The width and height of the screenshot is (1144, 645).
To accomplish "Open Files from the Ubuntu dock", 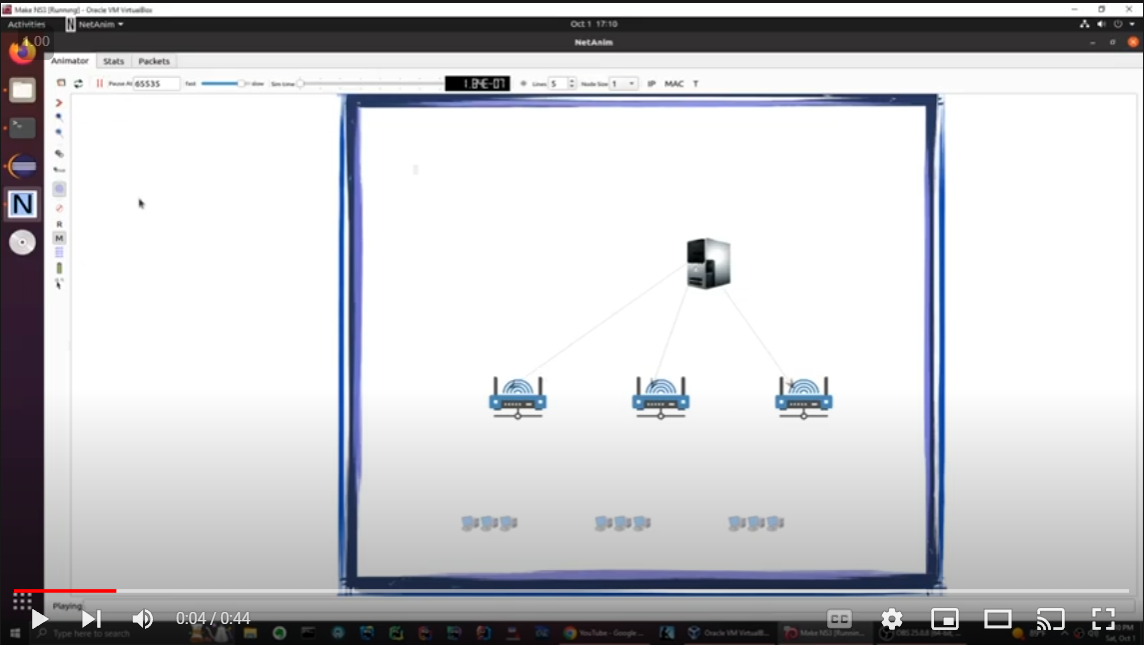I will tap(22, 90).
